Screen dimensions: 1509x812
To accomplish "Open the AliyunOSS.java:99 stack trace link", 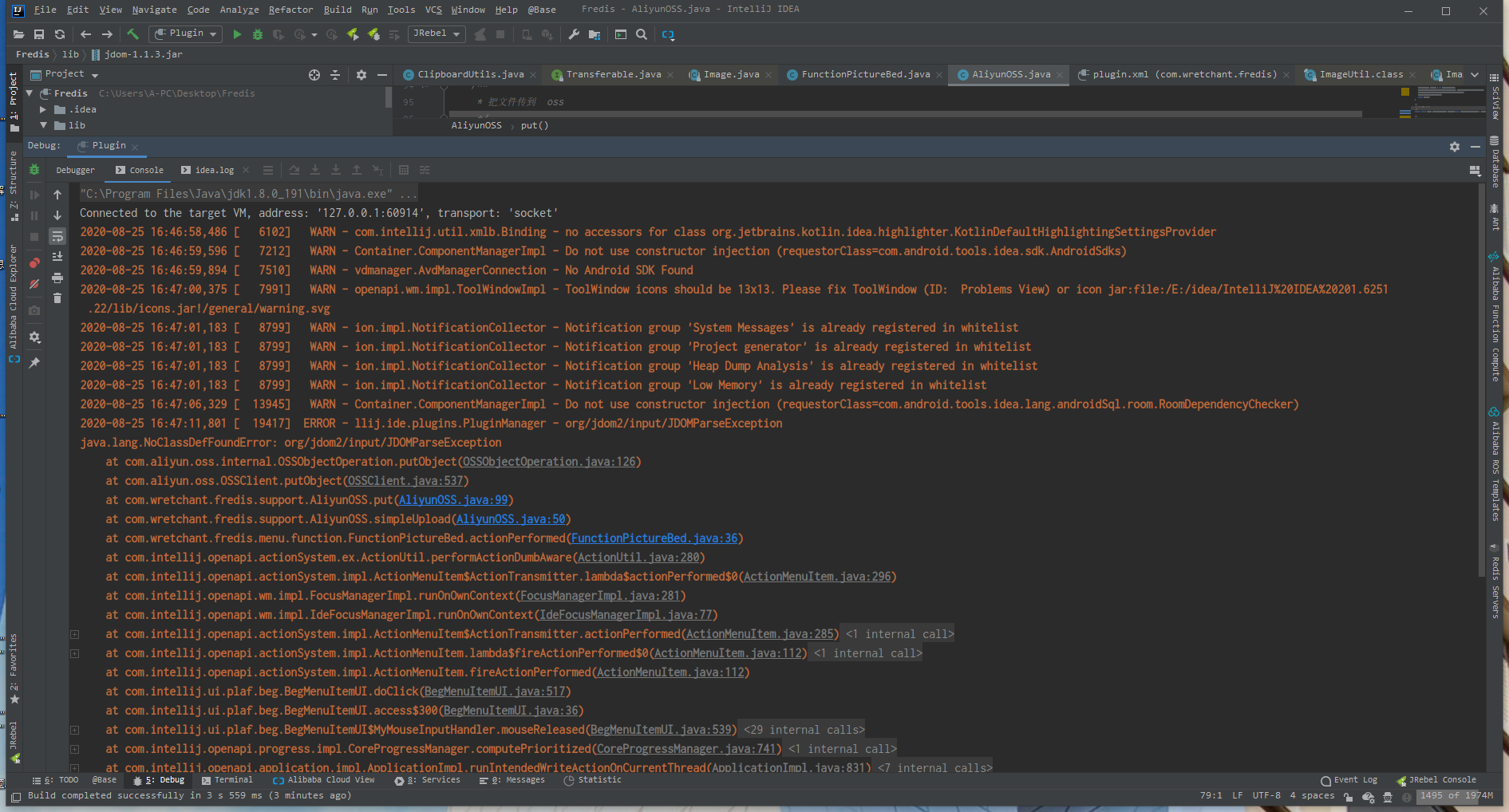I will click(x=453, y=500).
